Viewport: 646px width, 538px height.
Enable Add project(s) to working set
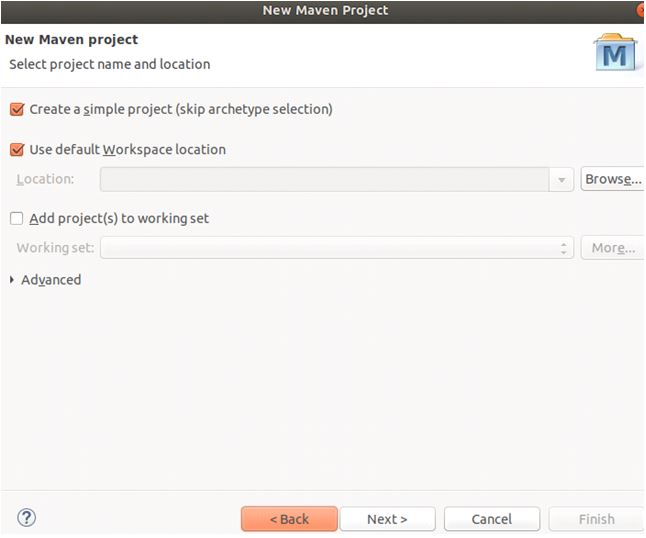17,218
